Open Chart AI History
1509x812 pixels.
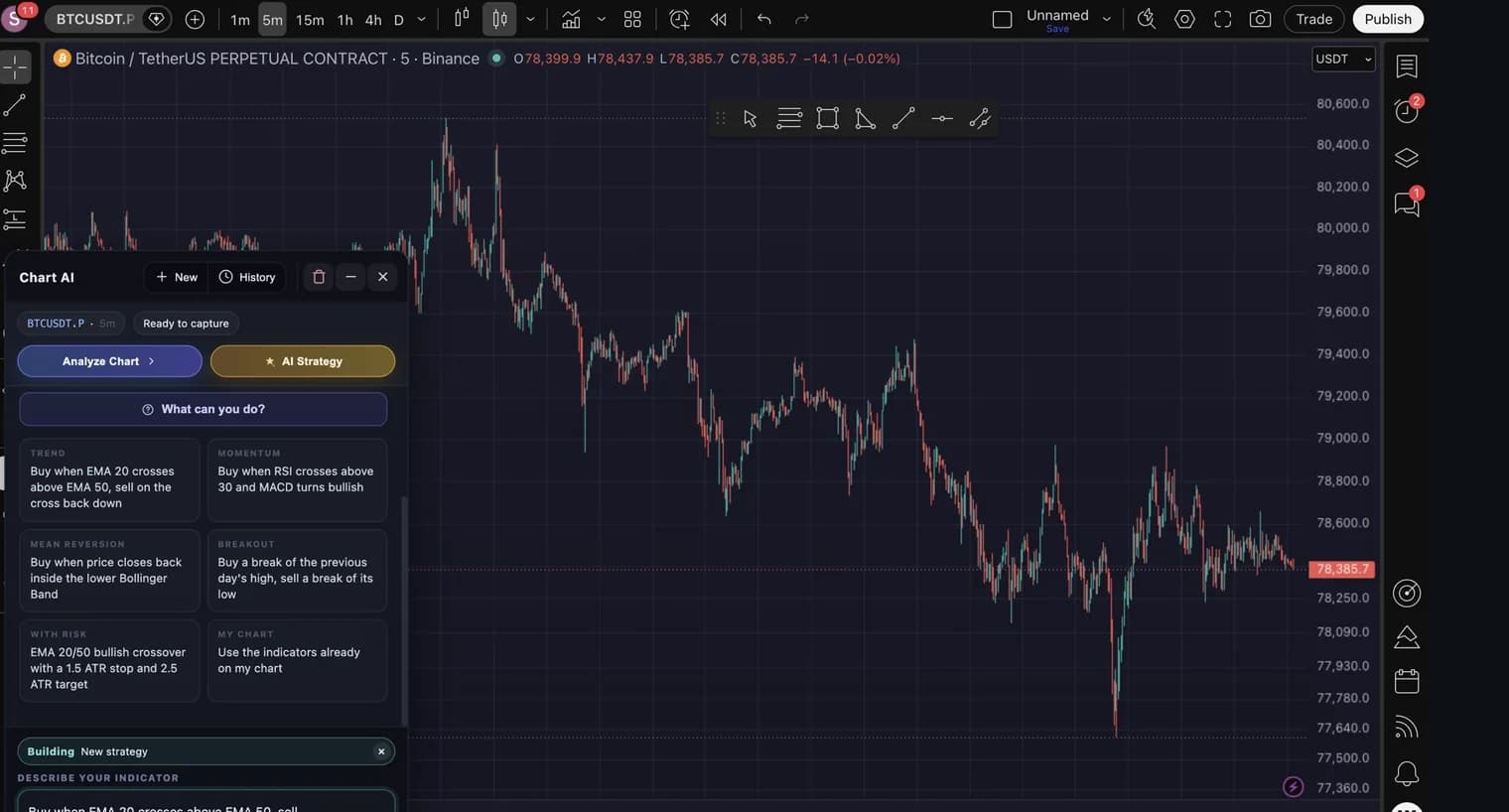[x=247, y=277]
